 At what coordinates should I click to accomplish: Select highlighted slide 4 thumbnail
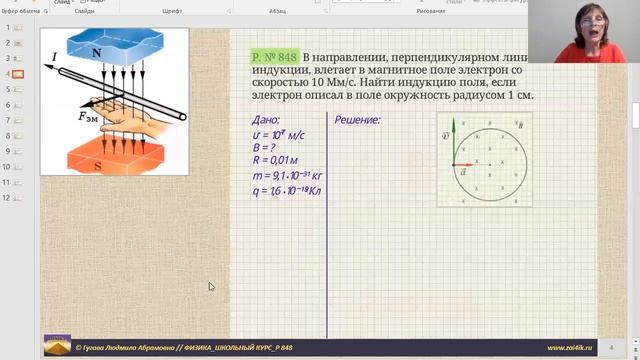[18, 74]
